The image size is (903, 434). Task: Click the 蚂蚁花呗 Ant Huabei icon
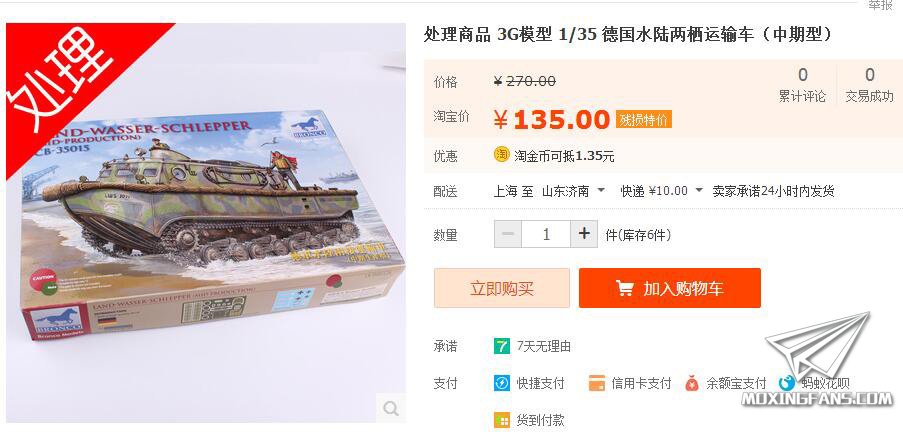[x=787, y=383]
